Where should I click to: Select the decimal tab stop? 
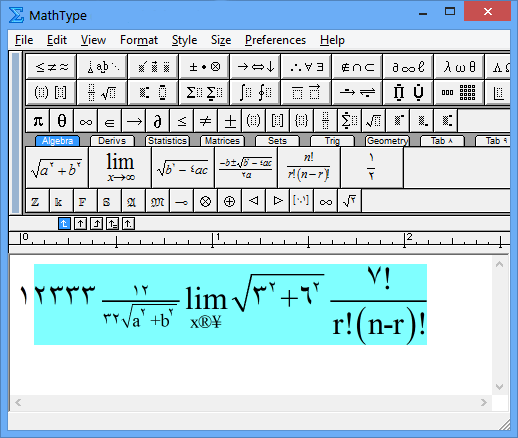[x=128, y=223]
